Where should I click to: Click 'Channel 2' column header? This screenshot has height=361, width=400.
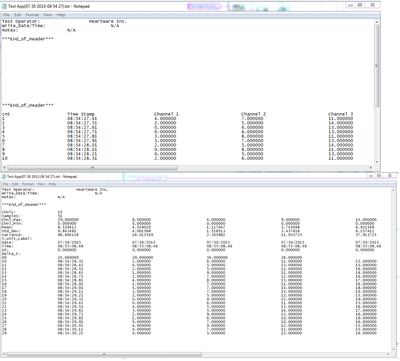coord(253,114)
